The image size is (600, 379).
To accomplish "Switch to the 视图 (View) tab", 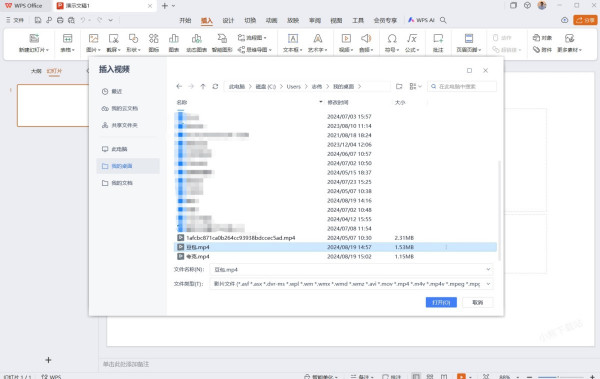I will tap(336, 20).
